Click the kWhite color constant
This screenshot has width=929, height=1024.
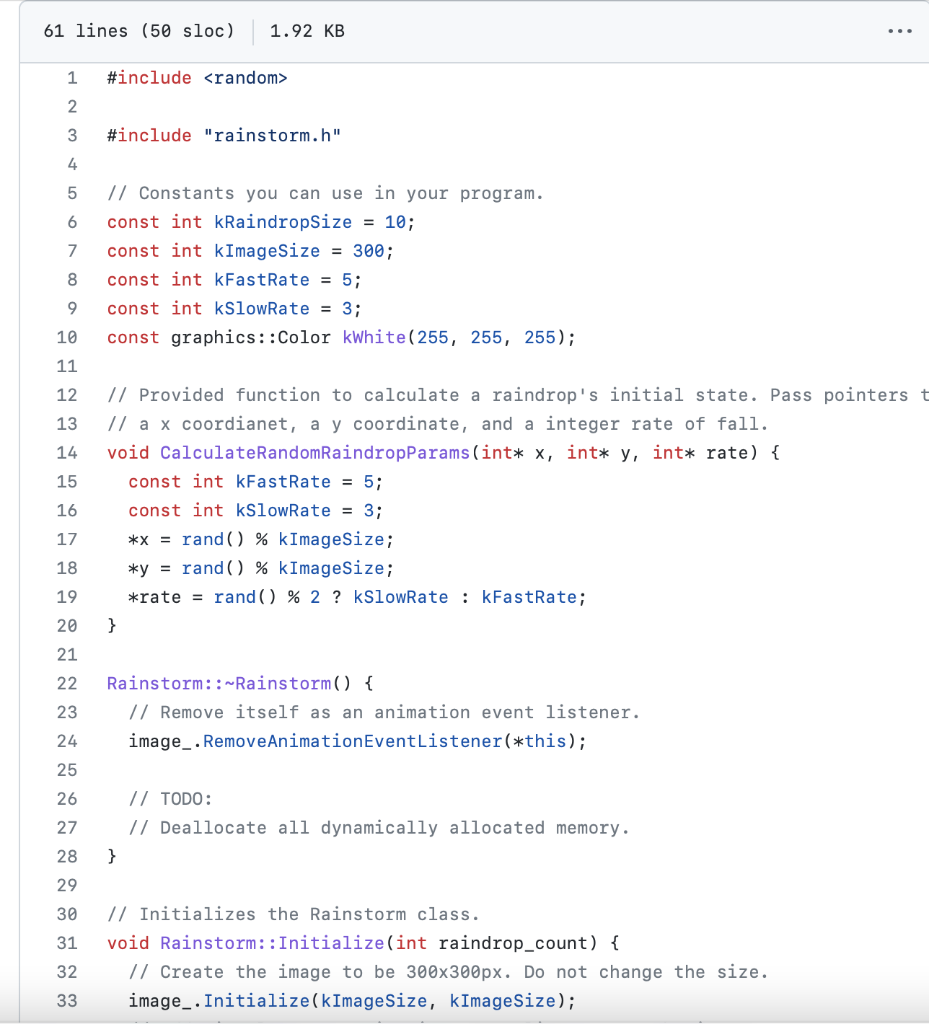(374, 337)
